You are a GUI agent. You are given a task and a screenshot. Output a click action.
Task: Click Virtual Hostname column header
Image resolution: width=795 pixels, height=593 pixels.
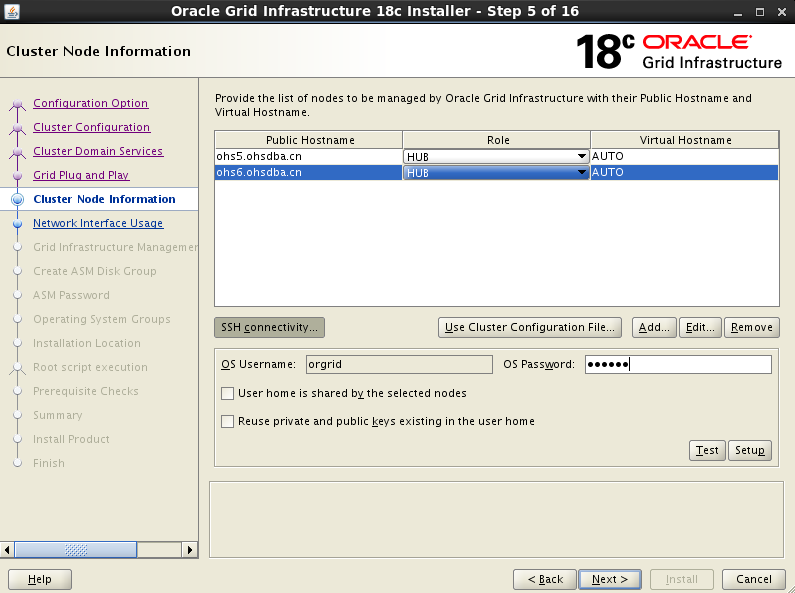(684, 140)
